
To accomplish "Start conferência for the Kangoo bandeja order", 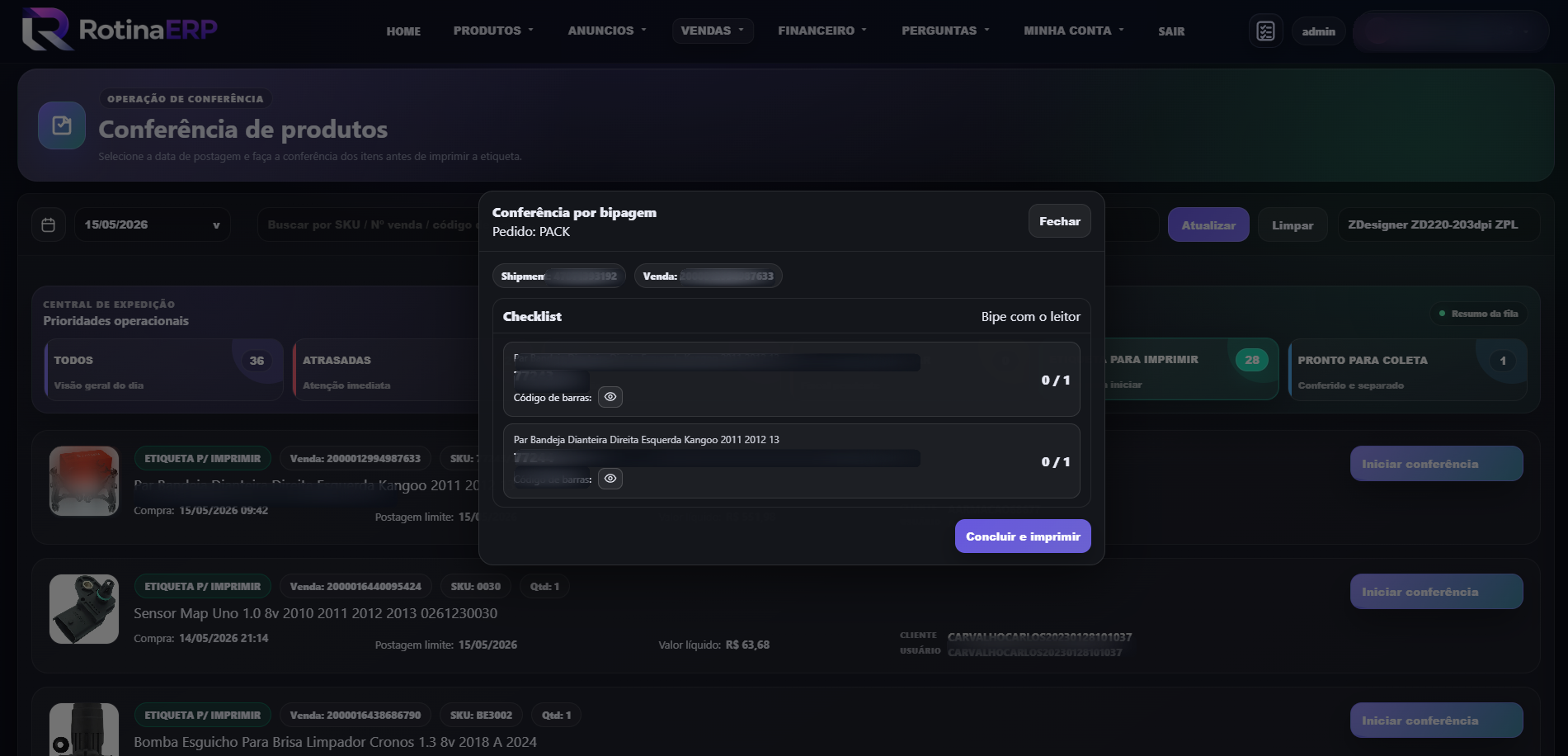I will [1436, 464].
